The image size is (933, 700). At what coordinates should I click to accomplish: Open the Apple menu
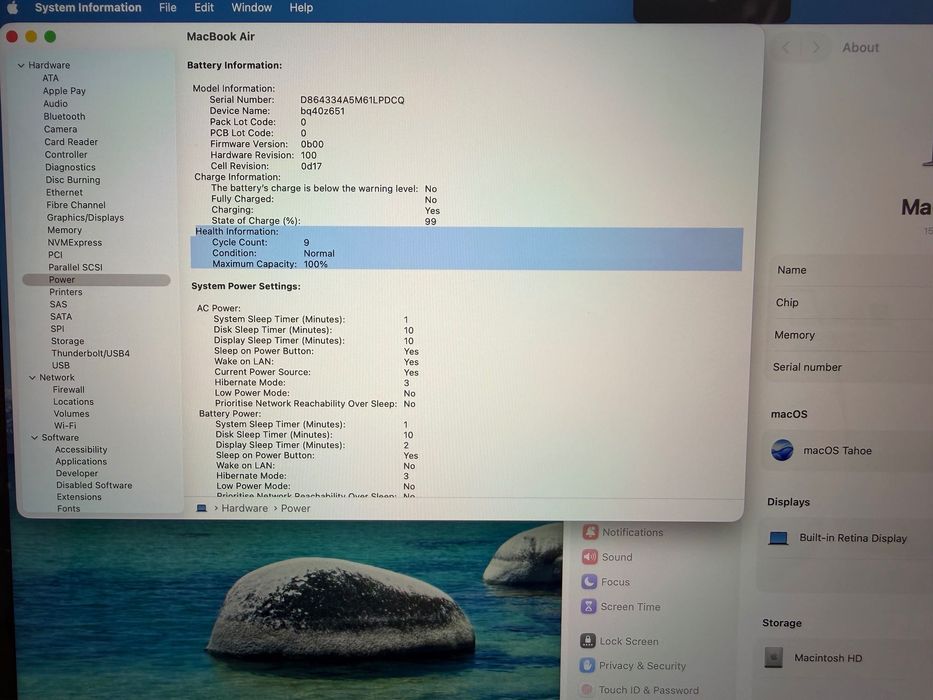(12, 8)
